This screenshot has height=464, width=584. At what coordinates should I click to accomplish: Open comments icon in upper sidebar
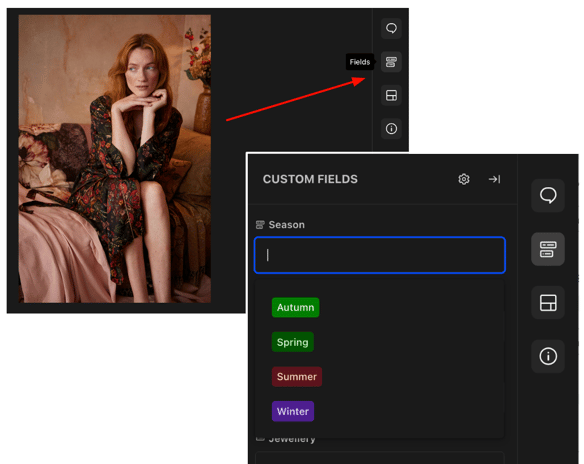click(x=391, y=28)
